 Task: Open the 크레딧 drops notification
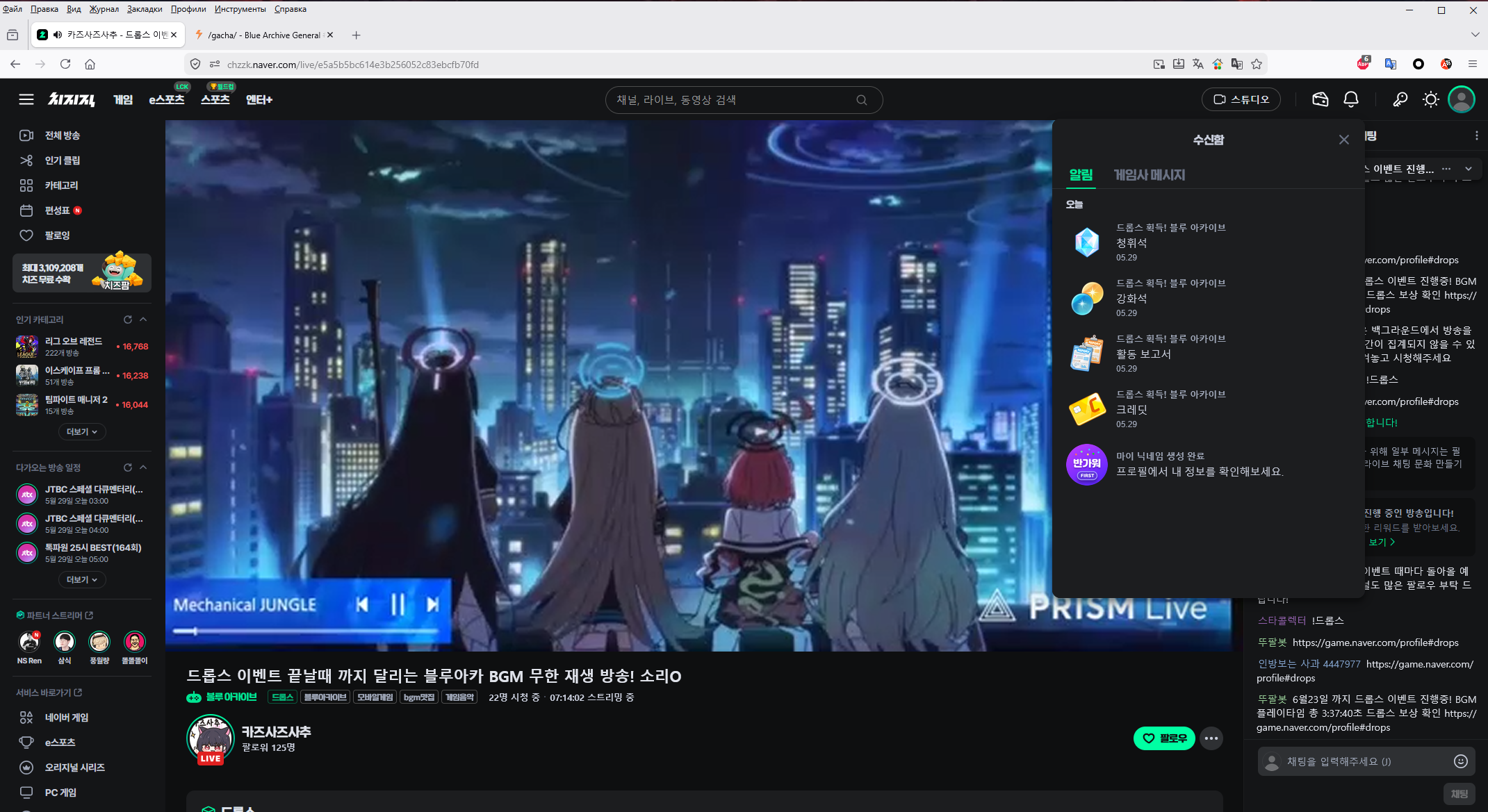click(1209, 409)
